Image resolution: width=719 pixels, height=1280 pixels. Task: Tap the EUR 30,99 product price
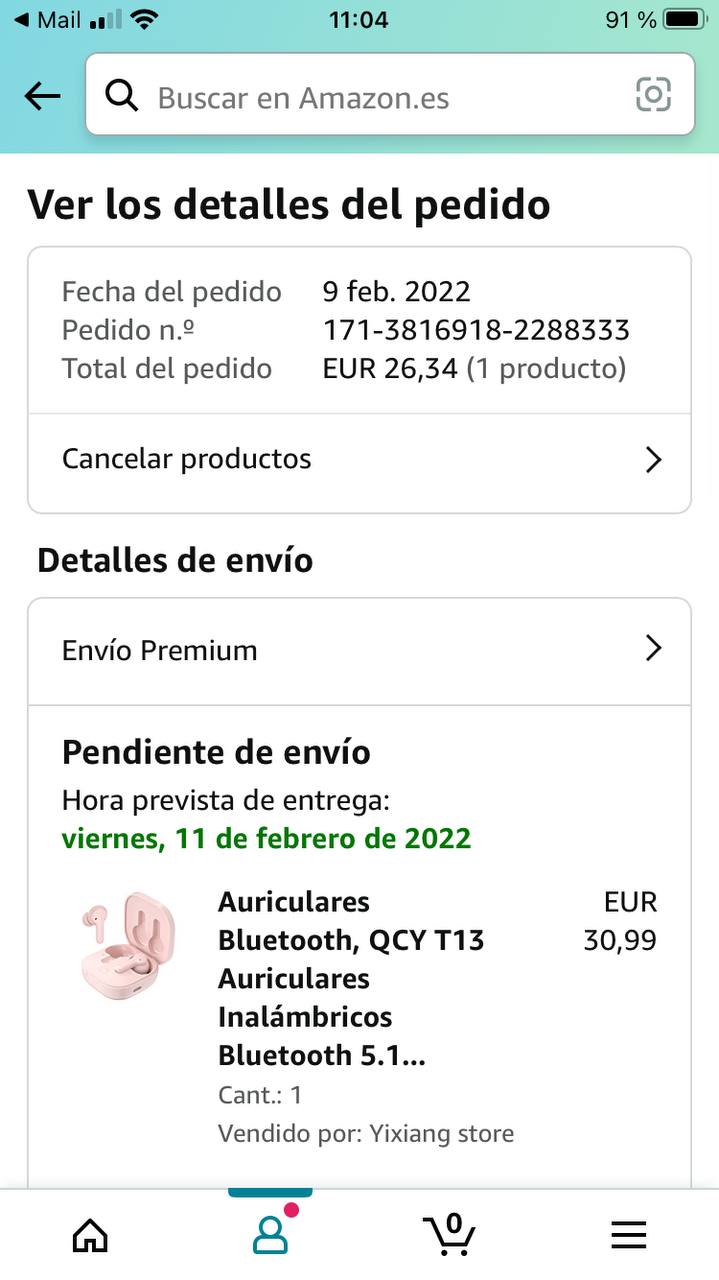point(620,921)
